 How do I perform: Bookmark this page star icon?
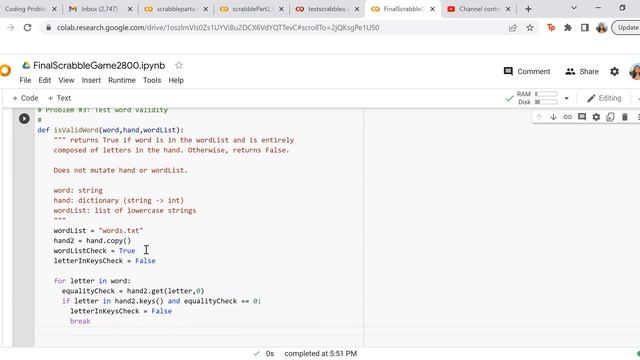[x=530, y=28]
